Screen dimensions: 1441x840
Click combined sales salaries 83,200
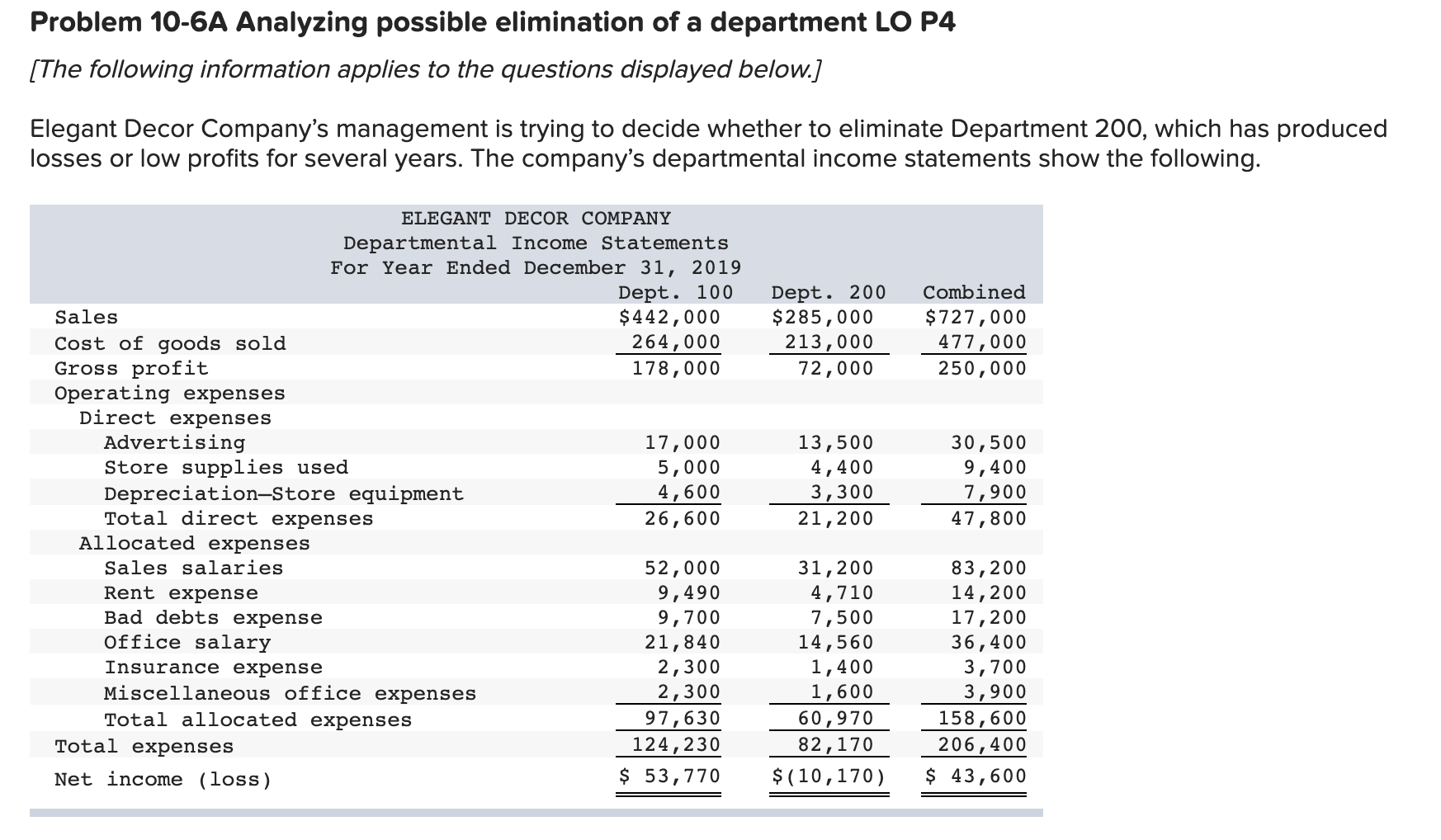coord(988,569)
